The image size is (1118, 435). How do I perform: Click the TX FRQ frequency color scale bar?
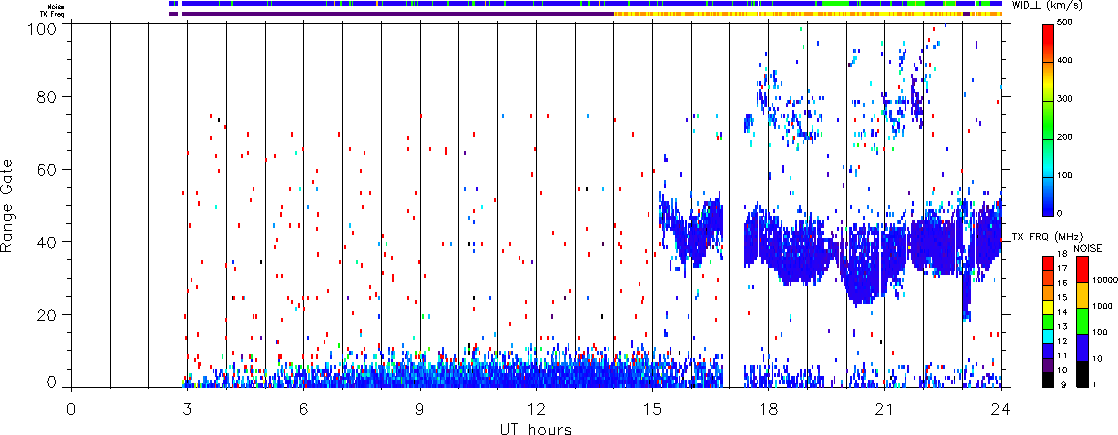pos(1048,322)
